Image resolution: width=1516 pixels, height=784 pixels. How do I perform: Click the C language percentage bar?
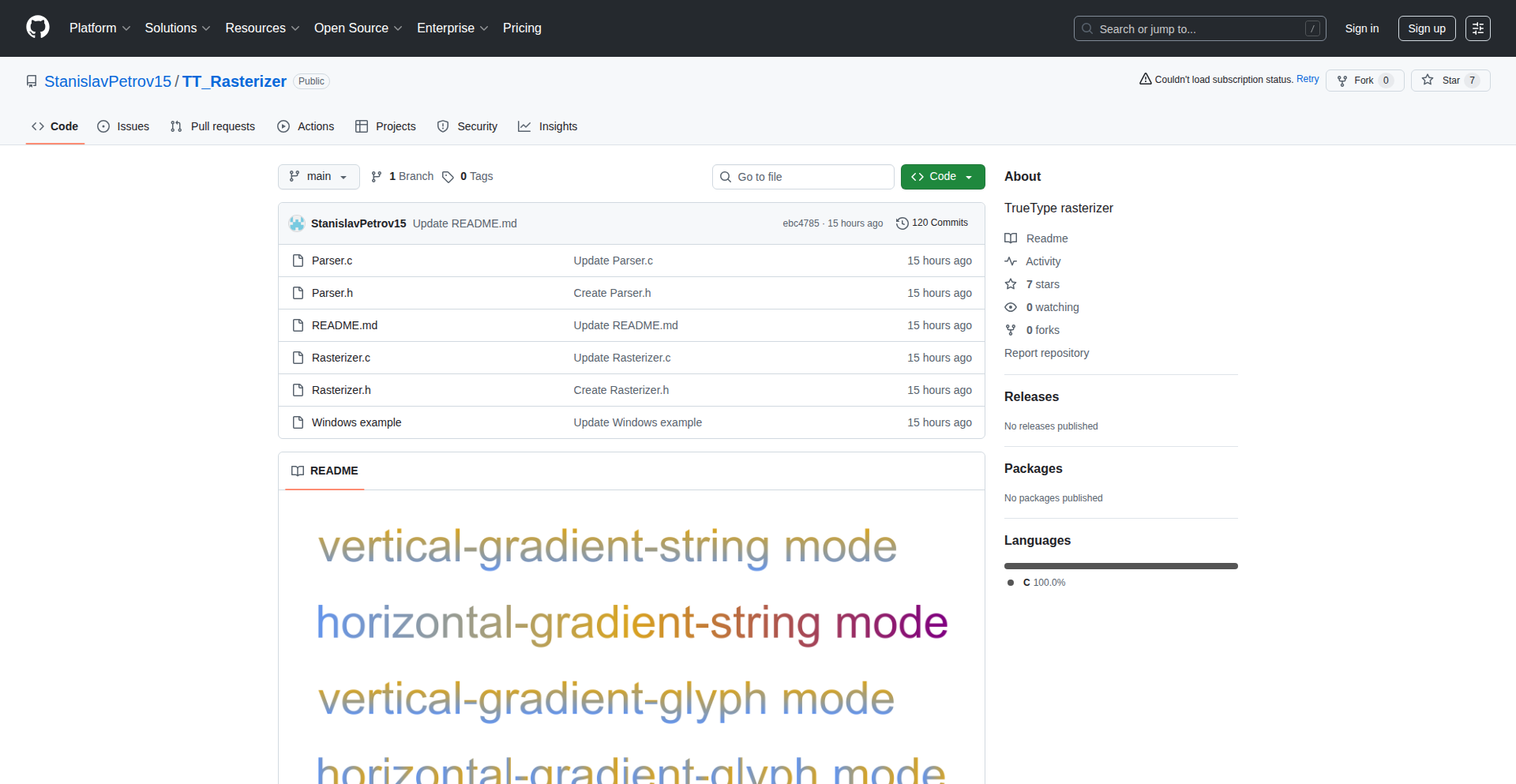1120,565
